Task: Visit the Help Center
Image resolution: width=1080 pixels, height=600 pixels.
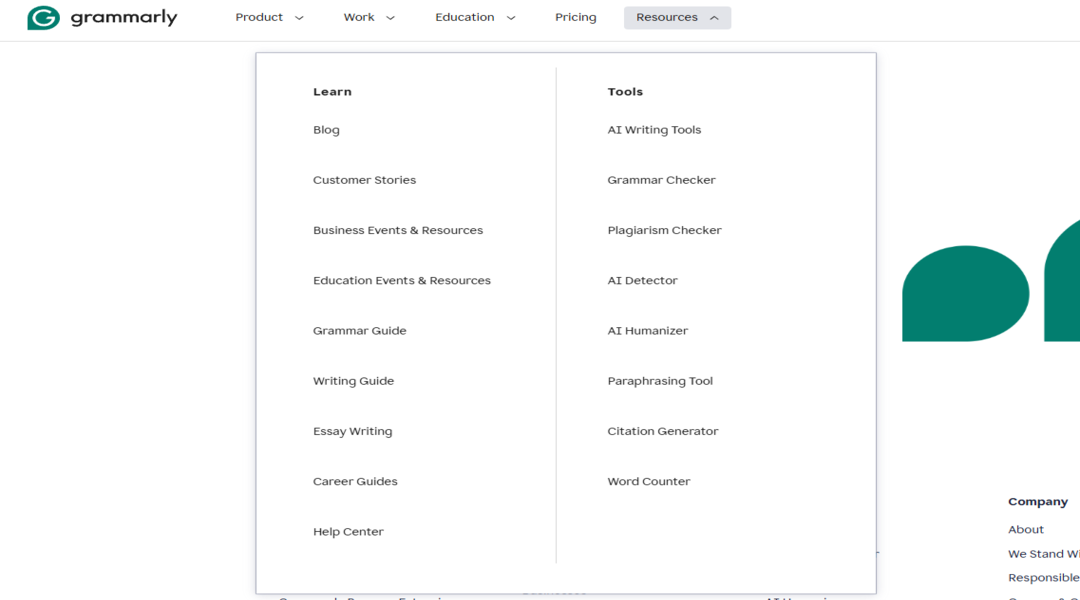Action: click(x=348, y=532)
